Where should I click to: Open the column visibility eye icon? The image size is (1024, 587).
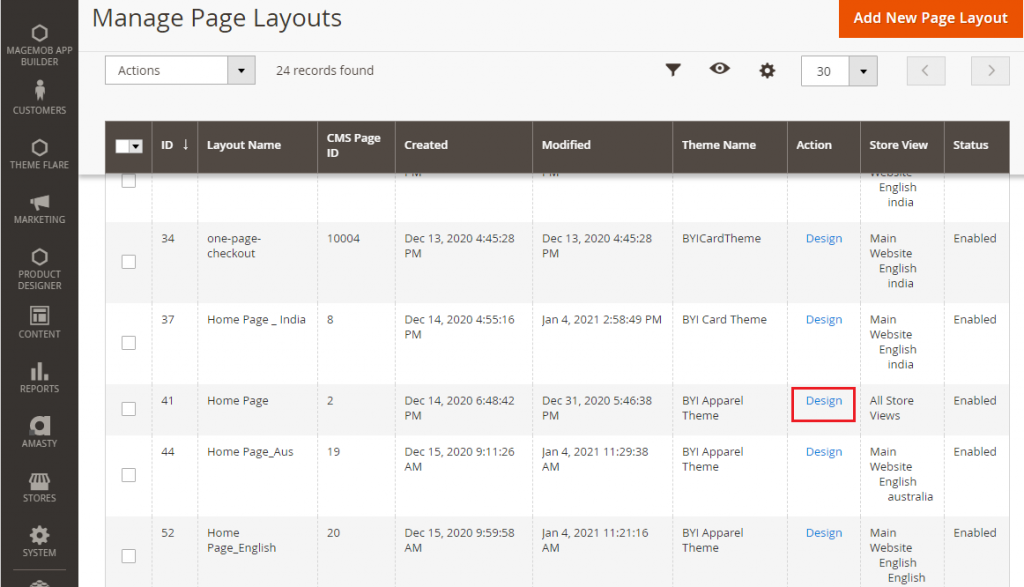719,71
